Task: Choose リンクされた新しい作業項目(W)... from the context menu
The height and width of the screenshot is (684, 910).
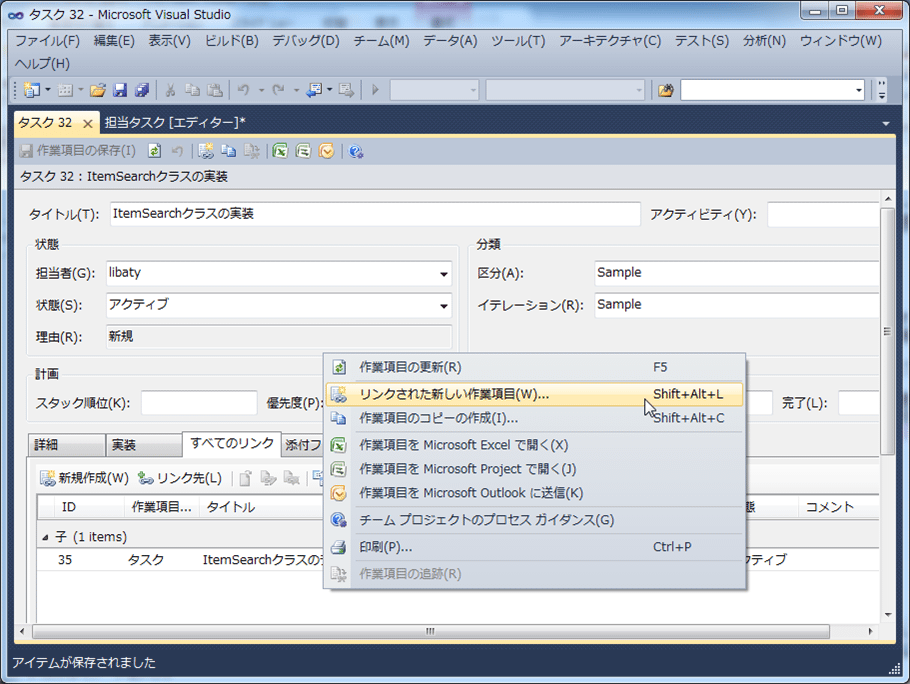Action: coord(534,395)
